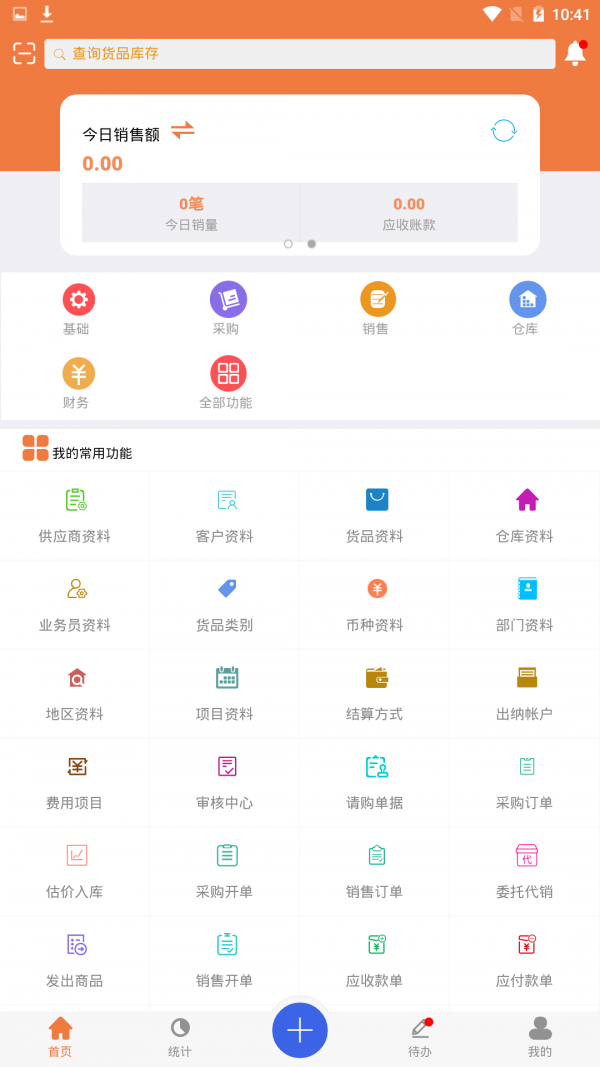Image resolution: width=600 pixels, height=1067 pixels.
Task: Select the second carousel page dot
Action: pyautogui.click(x=311, y=244)
